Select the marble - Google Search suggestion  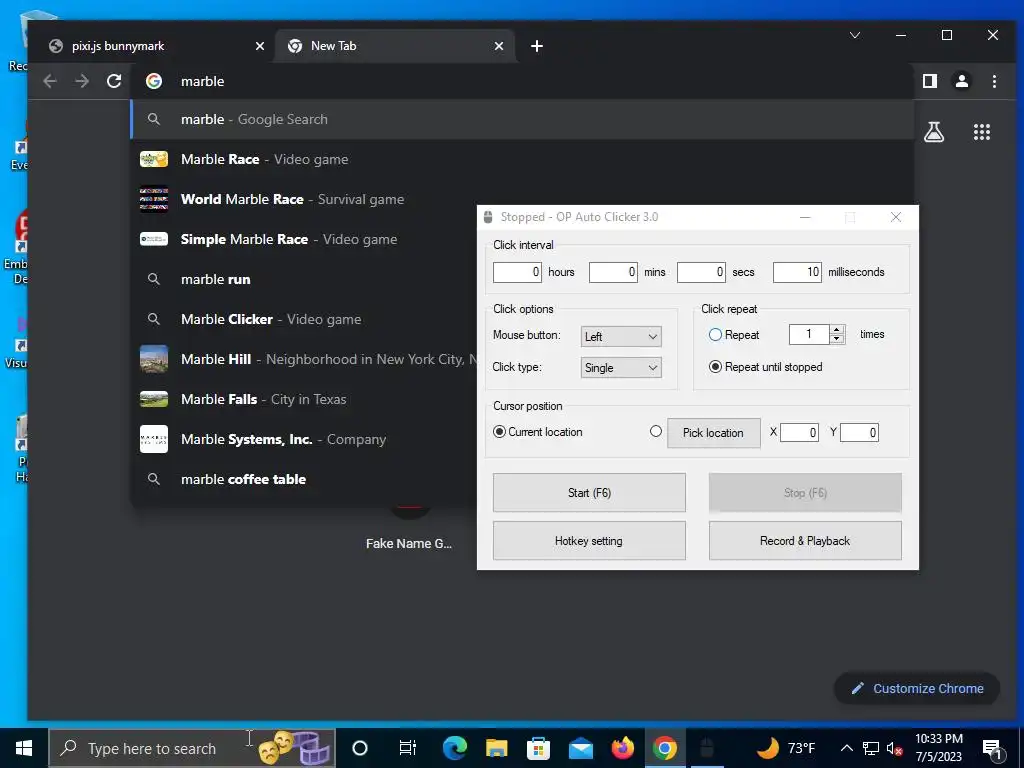pos(522,120)
